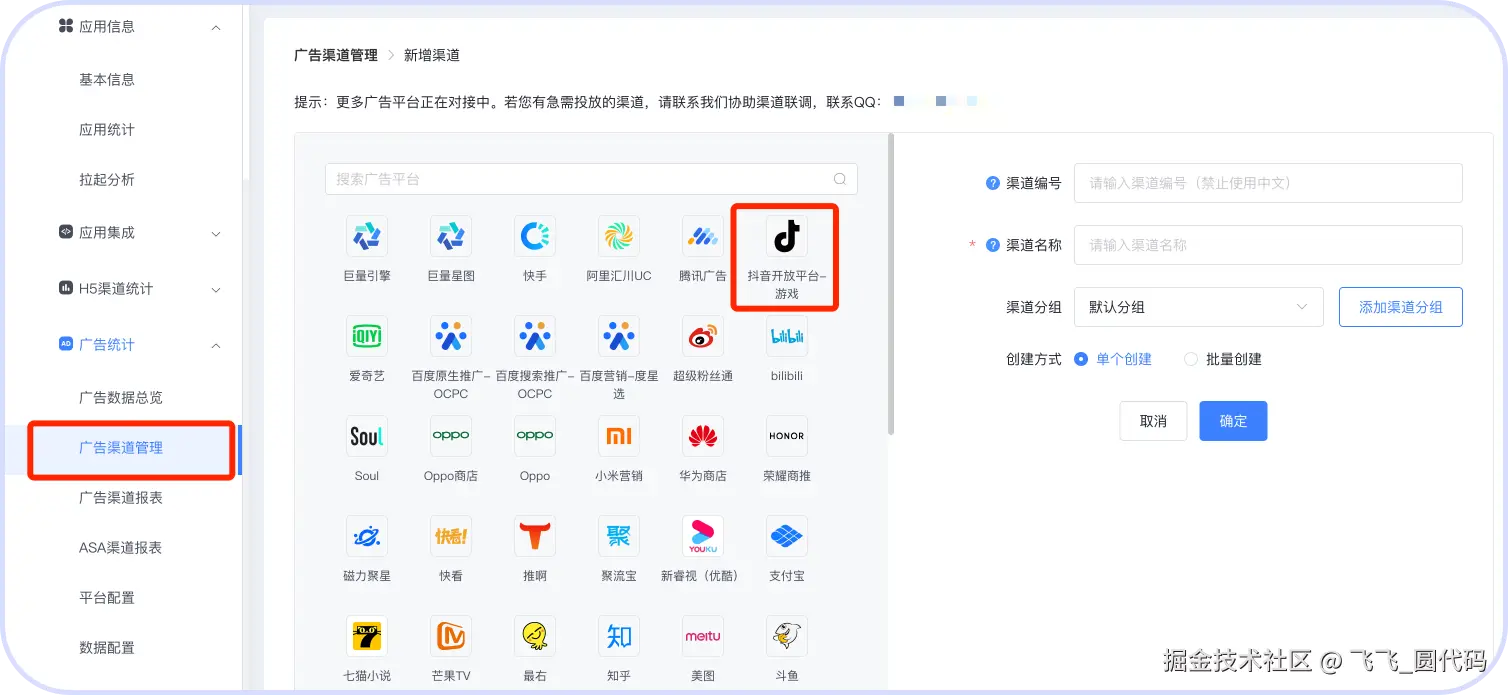The image size is (1508, 695).
Task: Expand the H5渠道统计 sidebar section
Action: (x=216, y=289)
